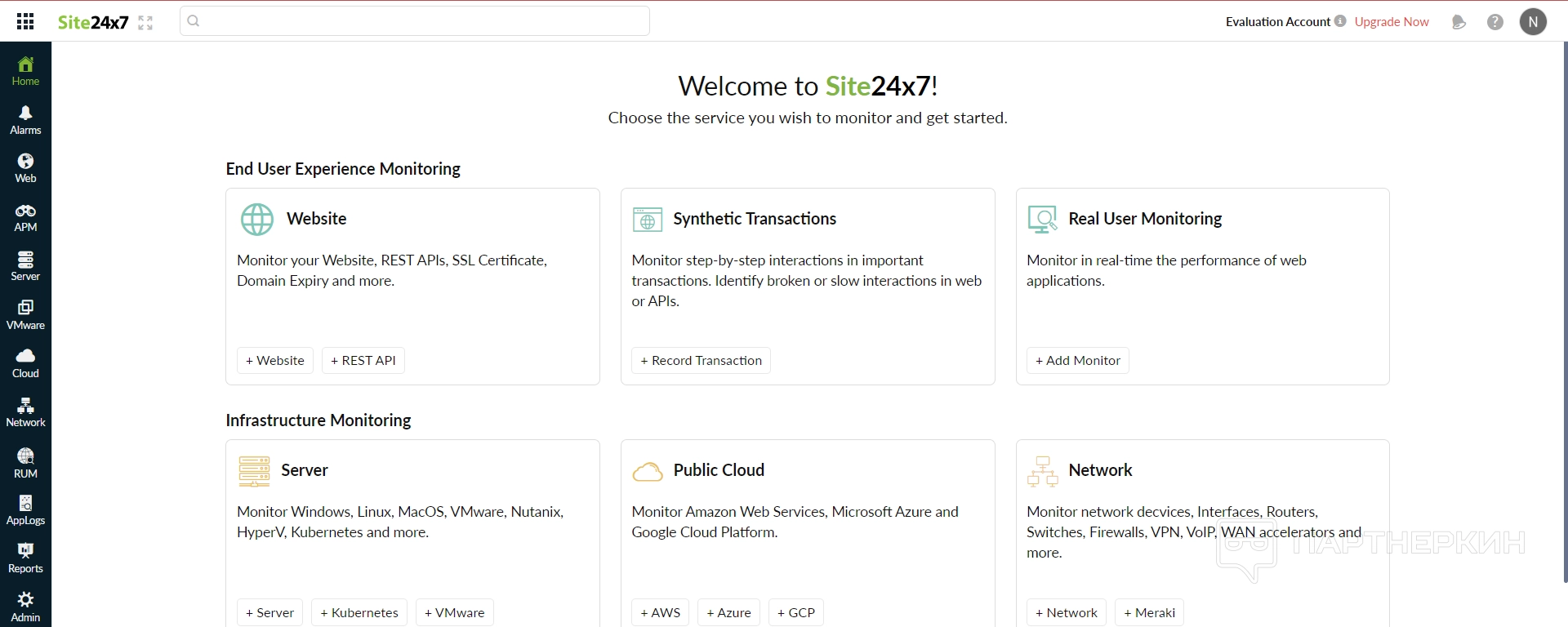1568x627 pixels.
Task: Click the help question mark icon
Action: [1494, 22]
